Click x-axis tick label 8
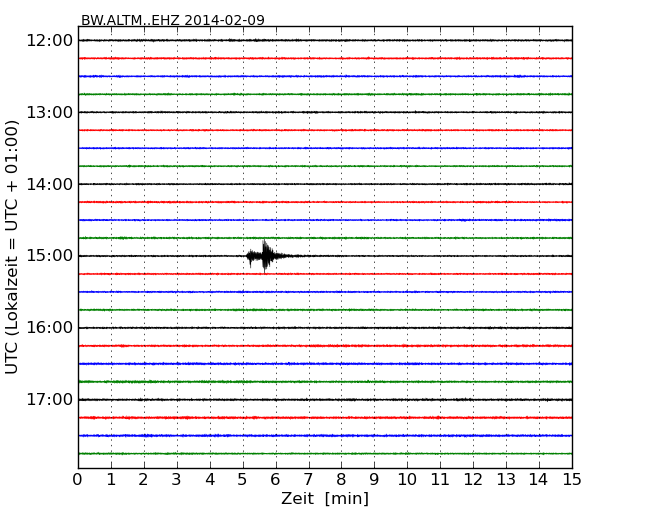 (x=341, y=479)
